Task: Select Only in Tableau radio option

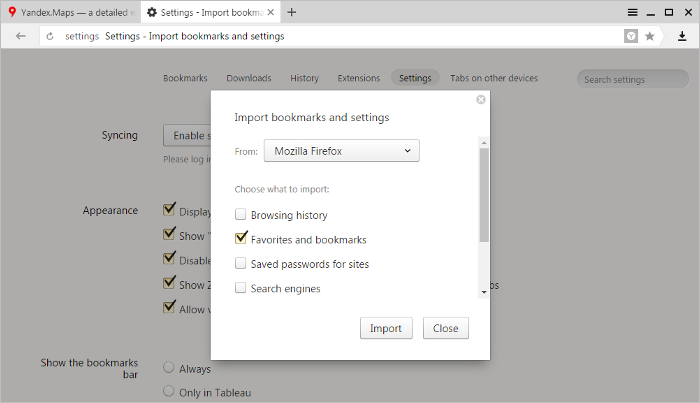Action: 168,391
